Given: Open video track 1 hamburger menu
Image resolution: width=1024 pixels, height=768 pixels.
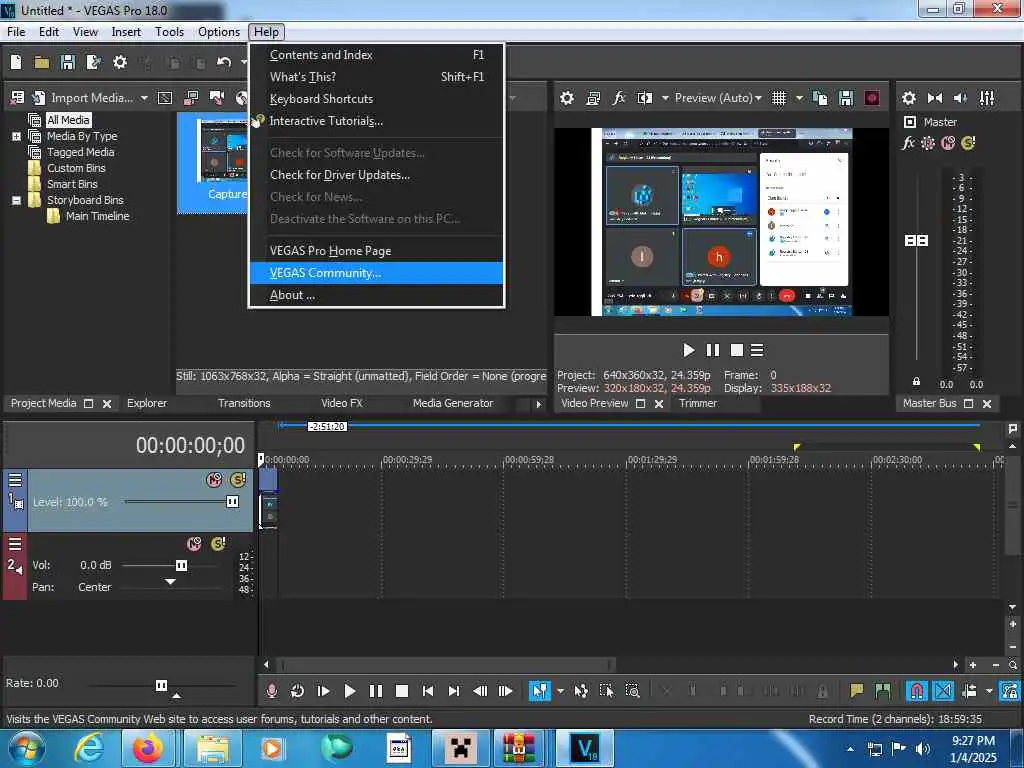Looking at the screenshot, I should click(x=15, y=480).
